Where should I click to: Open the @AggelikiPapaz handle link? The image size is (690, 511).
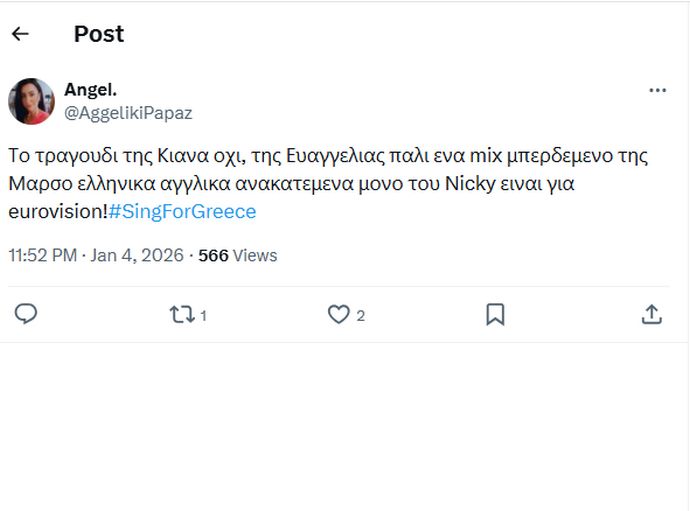tap(128, 113)
